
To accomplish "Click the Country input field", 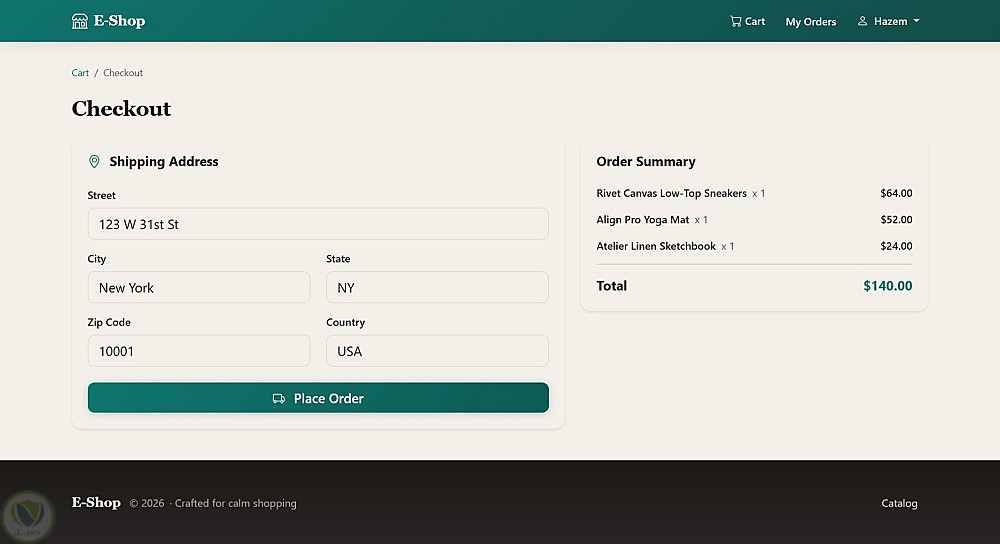I will pyautogui.click(x=437, y=351).
